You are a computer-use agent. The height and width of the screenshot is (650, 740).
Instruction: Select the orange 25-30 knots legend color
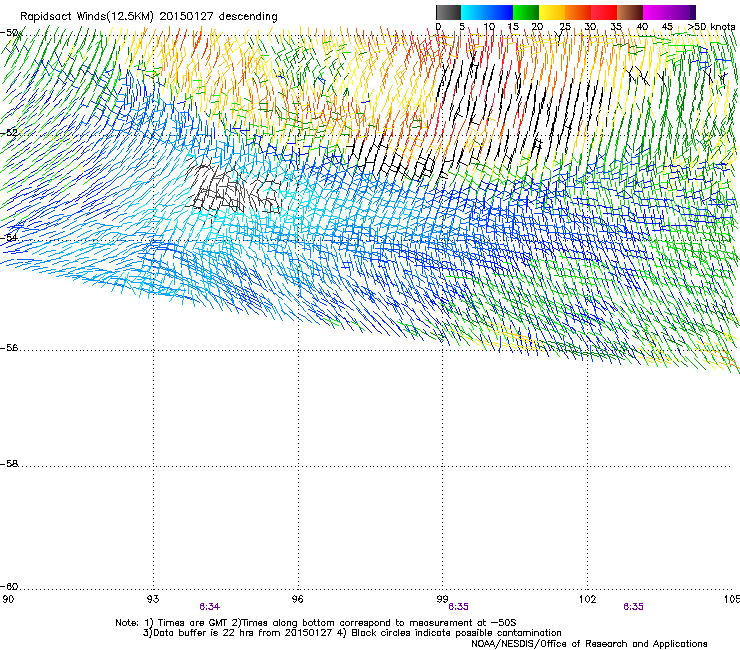point(578,12)
